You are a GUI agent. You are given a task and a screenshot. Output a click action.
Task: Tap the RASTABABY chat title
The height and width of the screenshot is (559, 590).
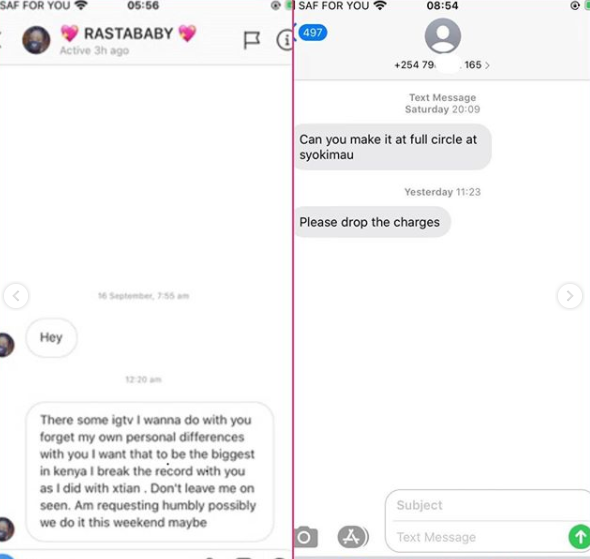128,33
